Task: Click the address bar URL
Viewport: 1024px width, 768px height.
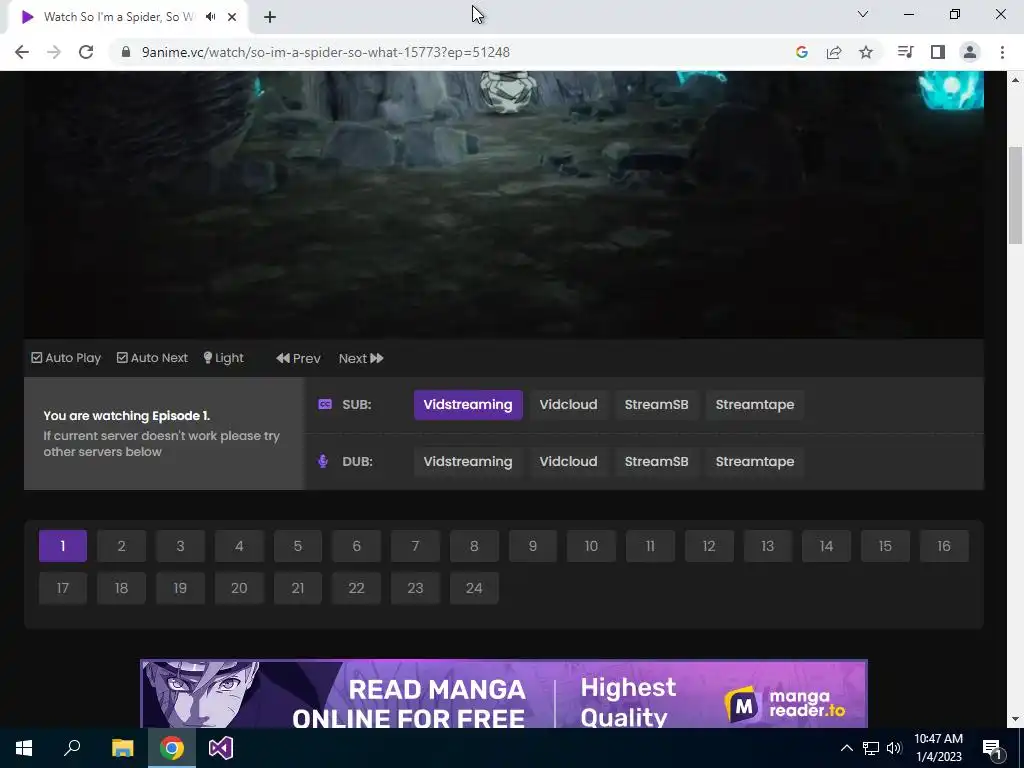Action: pos(326,52)
